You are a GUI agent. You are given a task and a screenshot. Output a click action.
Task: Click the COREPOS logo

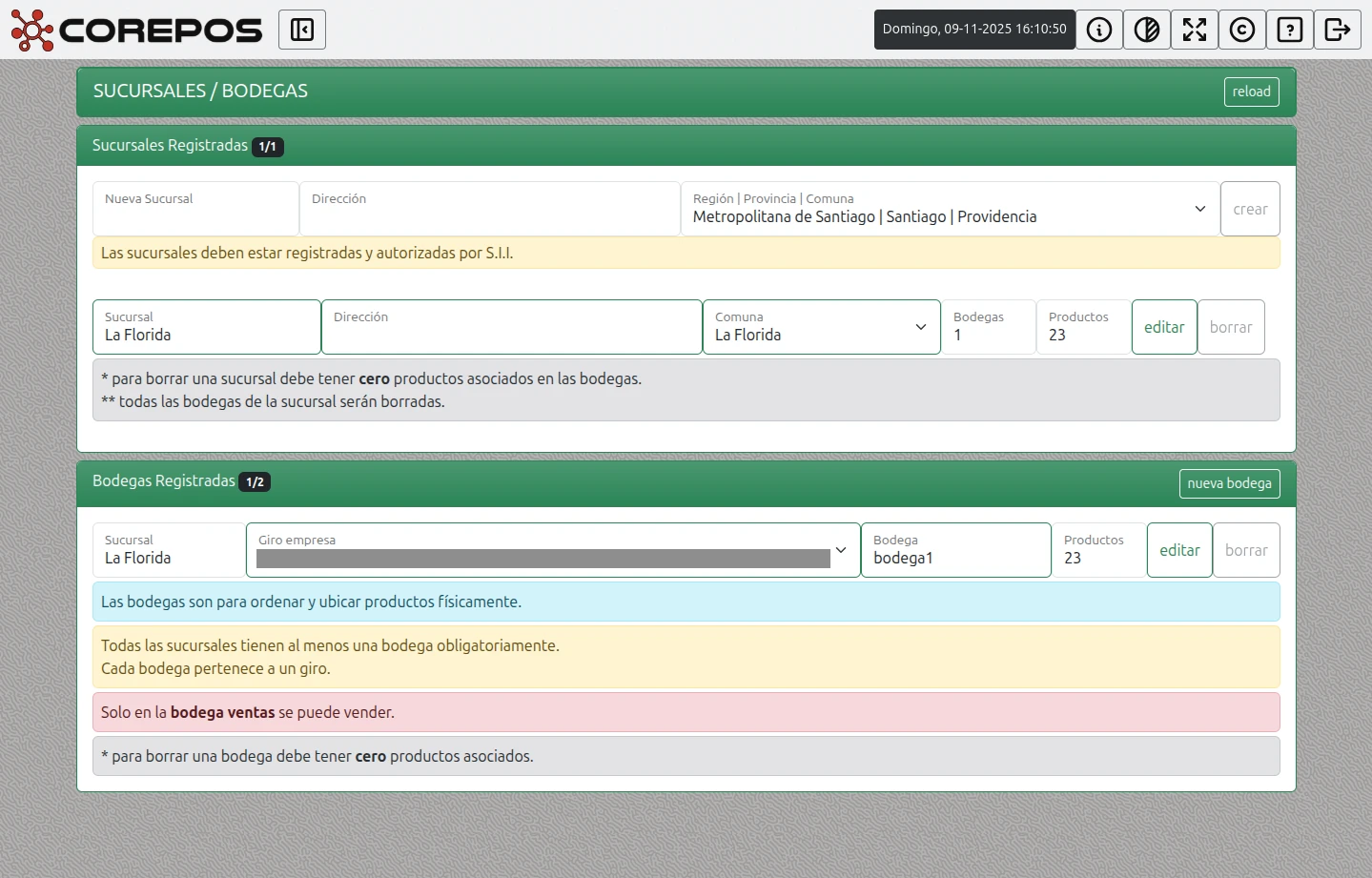pos(136,30)
